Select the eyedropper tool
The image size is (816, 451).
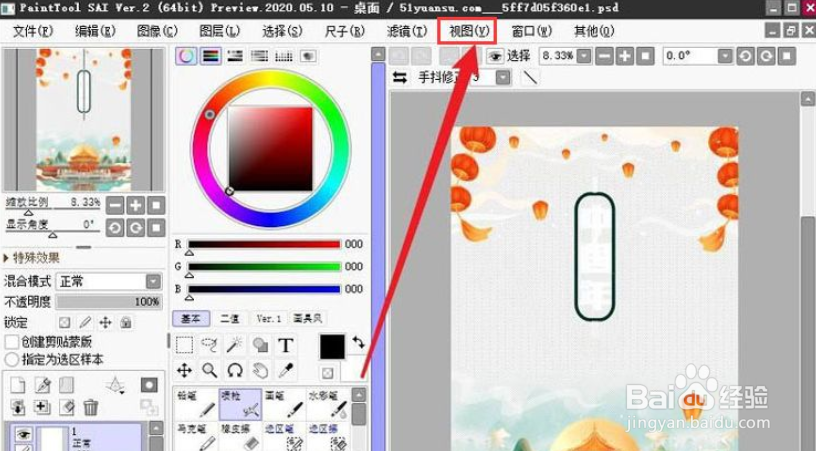[285, 370]
